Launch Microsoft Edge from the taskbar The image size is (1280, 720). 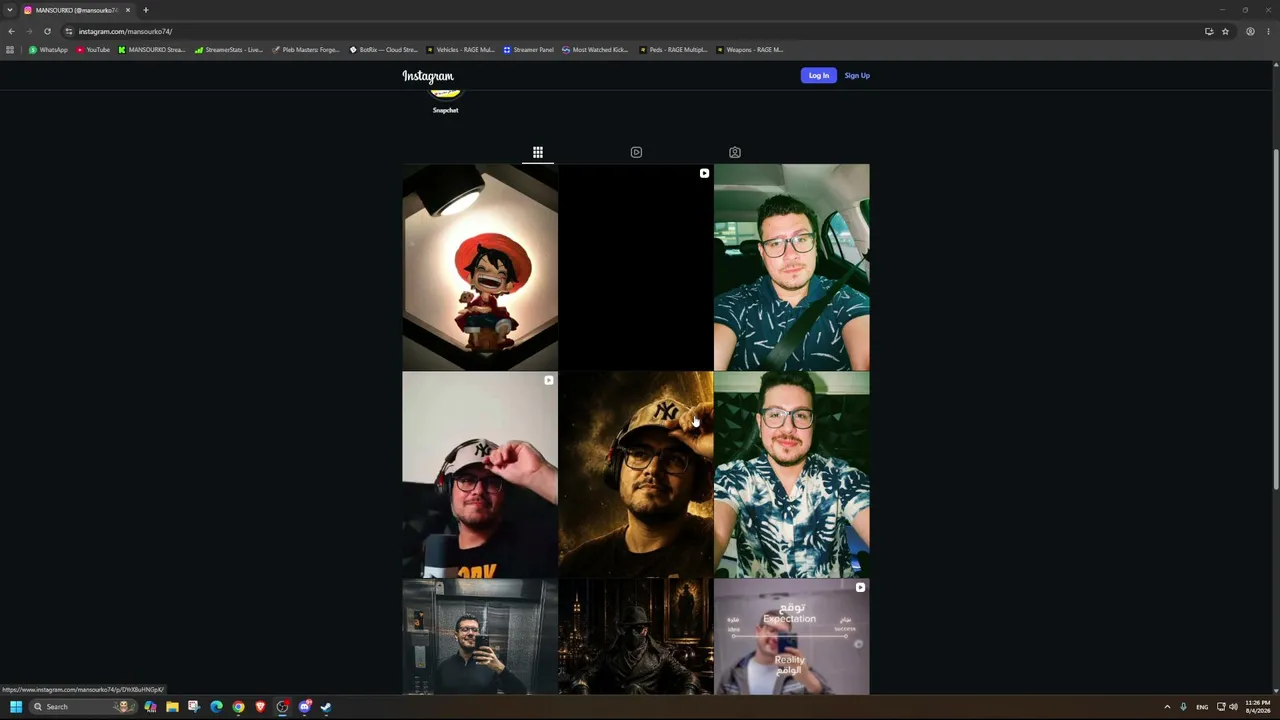point(216,707)
